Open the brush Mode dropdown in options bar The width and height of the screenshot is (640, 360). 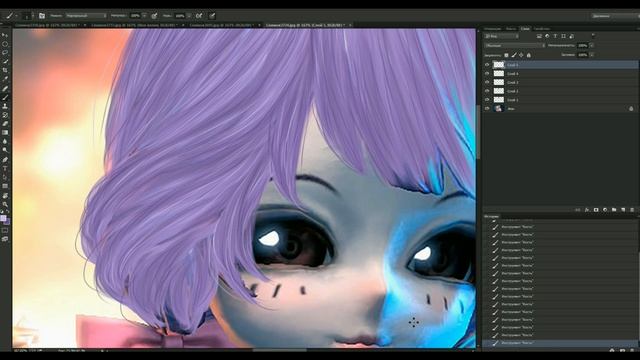click(86, 16)
